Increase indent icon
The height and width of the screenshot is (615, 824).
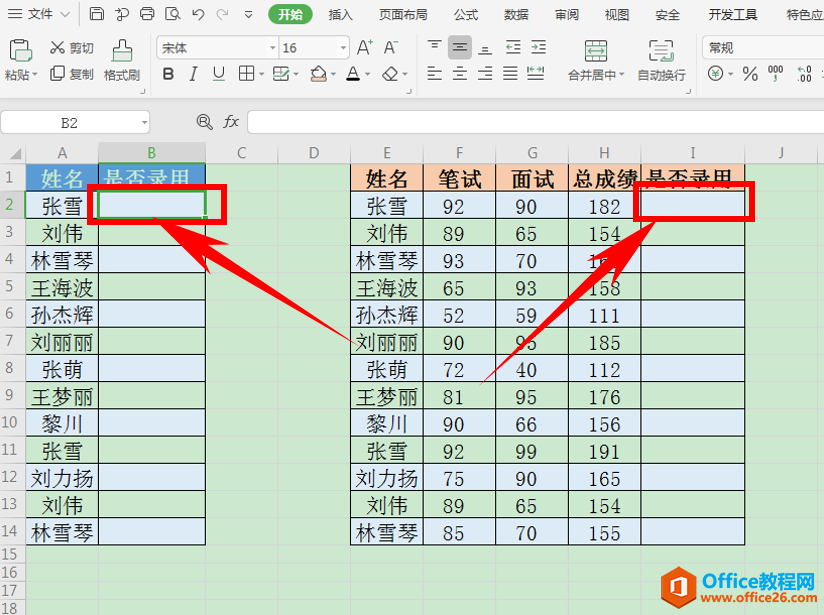pos(538,48)
